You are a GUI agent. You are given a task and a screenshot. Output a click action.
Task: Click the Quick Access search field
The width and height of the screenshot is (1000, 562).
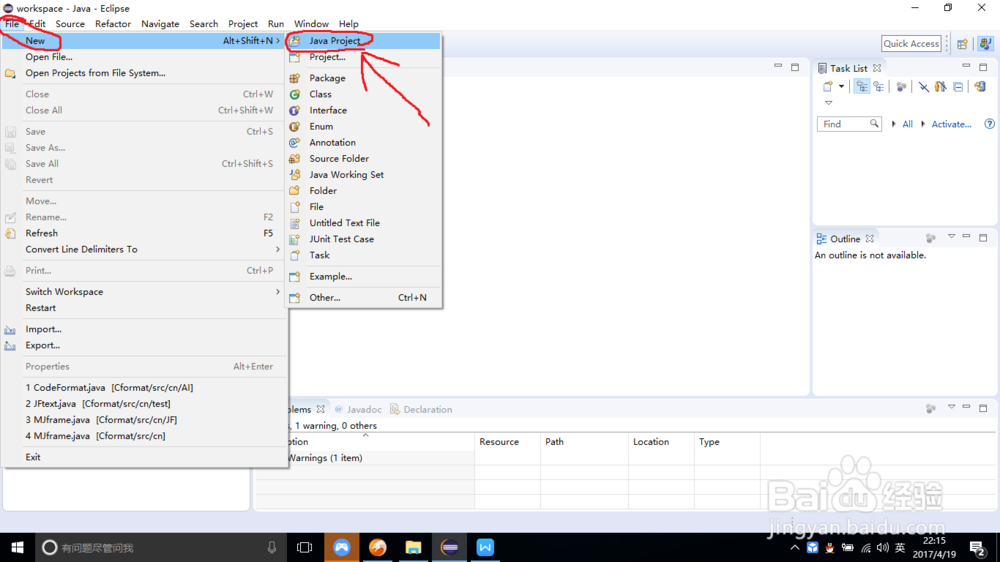click(x=911, y=43)
